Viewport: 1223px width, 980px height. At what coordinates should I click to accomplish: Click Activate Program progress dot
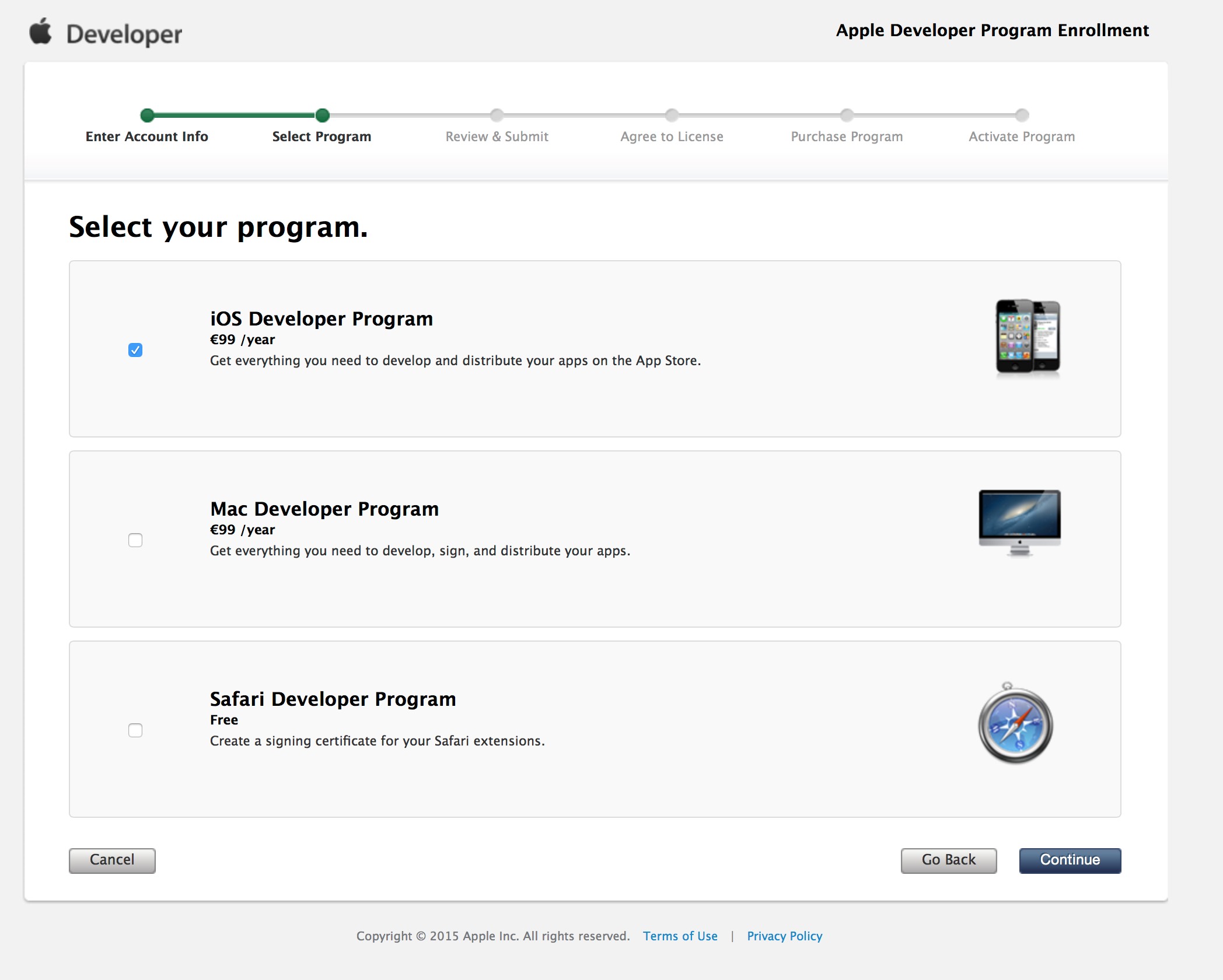coord(1022,115)
